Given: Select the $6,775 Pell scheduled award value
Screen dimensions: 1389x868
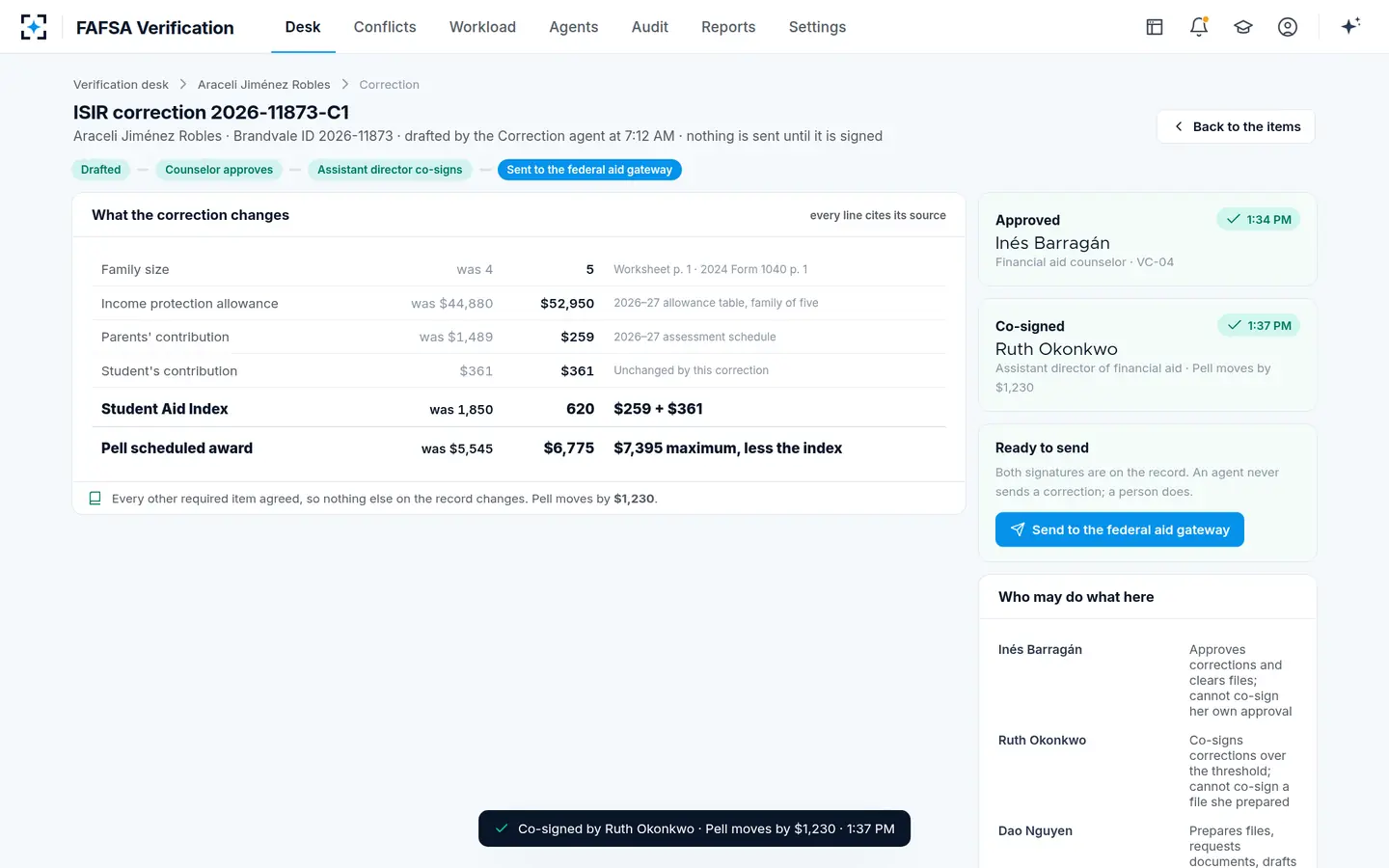Looking at the screenshot, I should coord(569,448).
